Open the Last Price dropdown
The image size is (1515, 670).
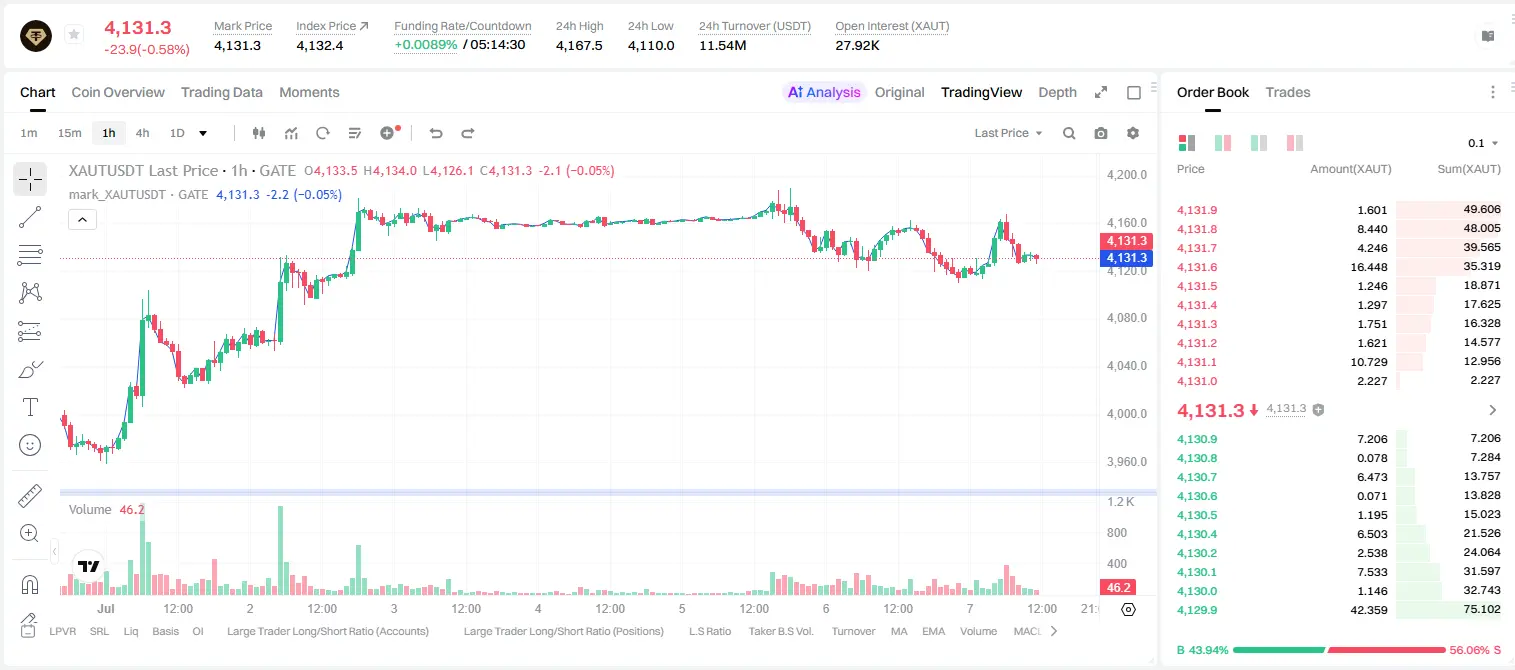click(1008, 133)
